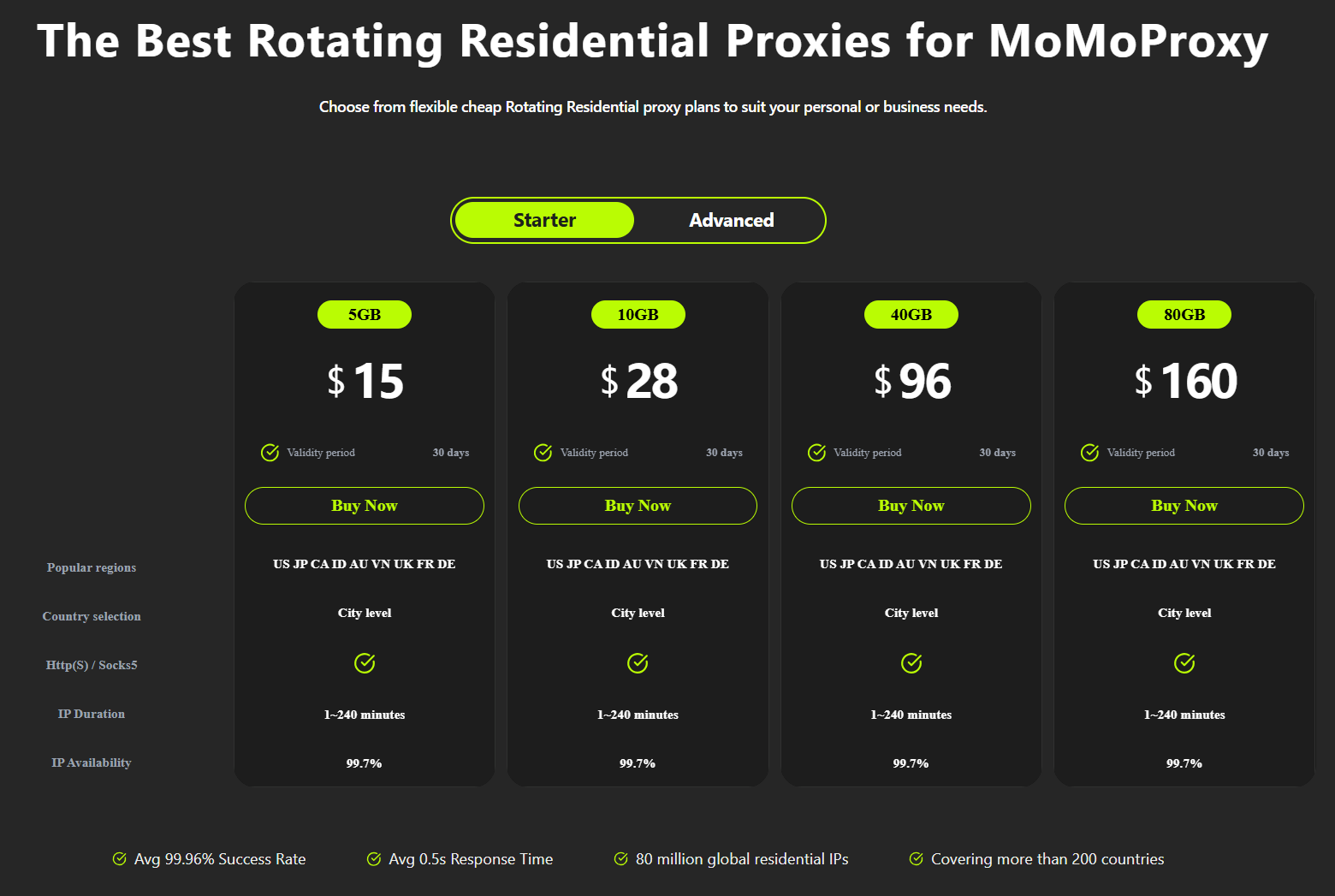Select the 10GB green plan badge
Image resolution: width=1335 pixels, height=896 pixels.
[638, 314]
